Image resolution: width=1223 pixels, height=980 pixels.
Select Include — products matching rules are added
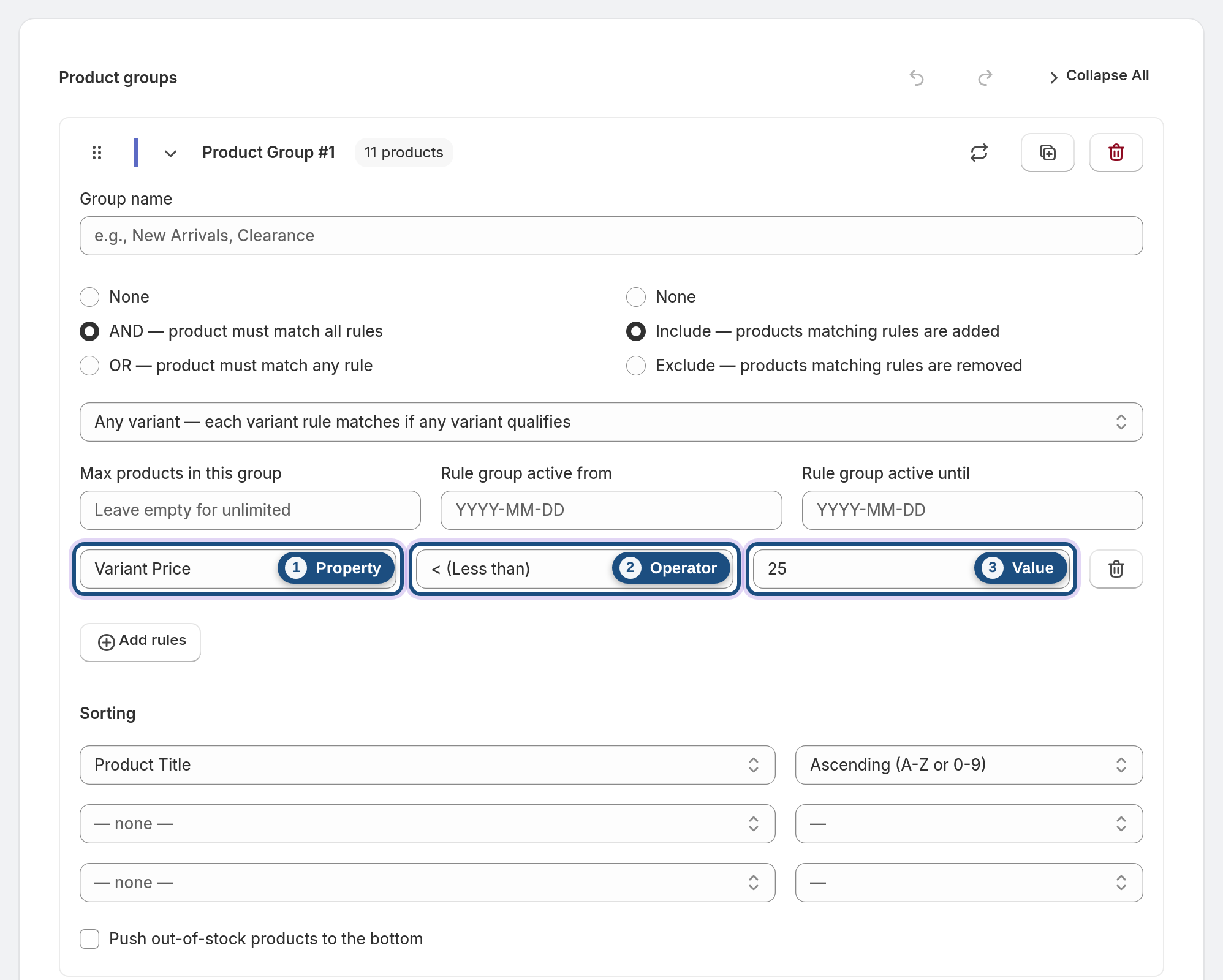pyautogui.click(x=636, y=331)
